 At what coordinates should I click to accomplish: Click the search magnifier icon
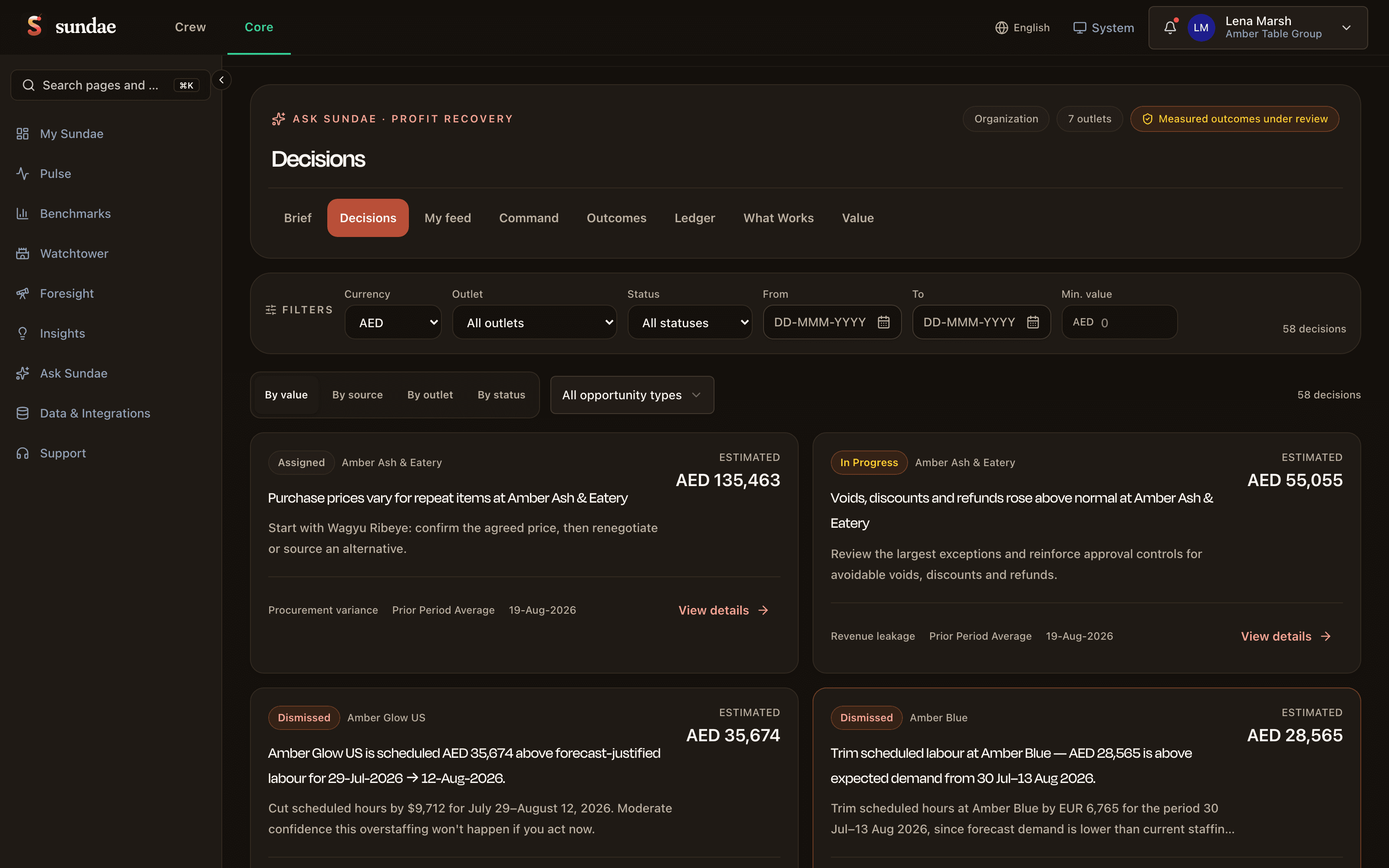click(x=28, y=85)
